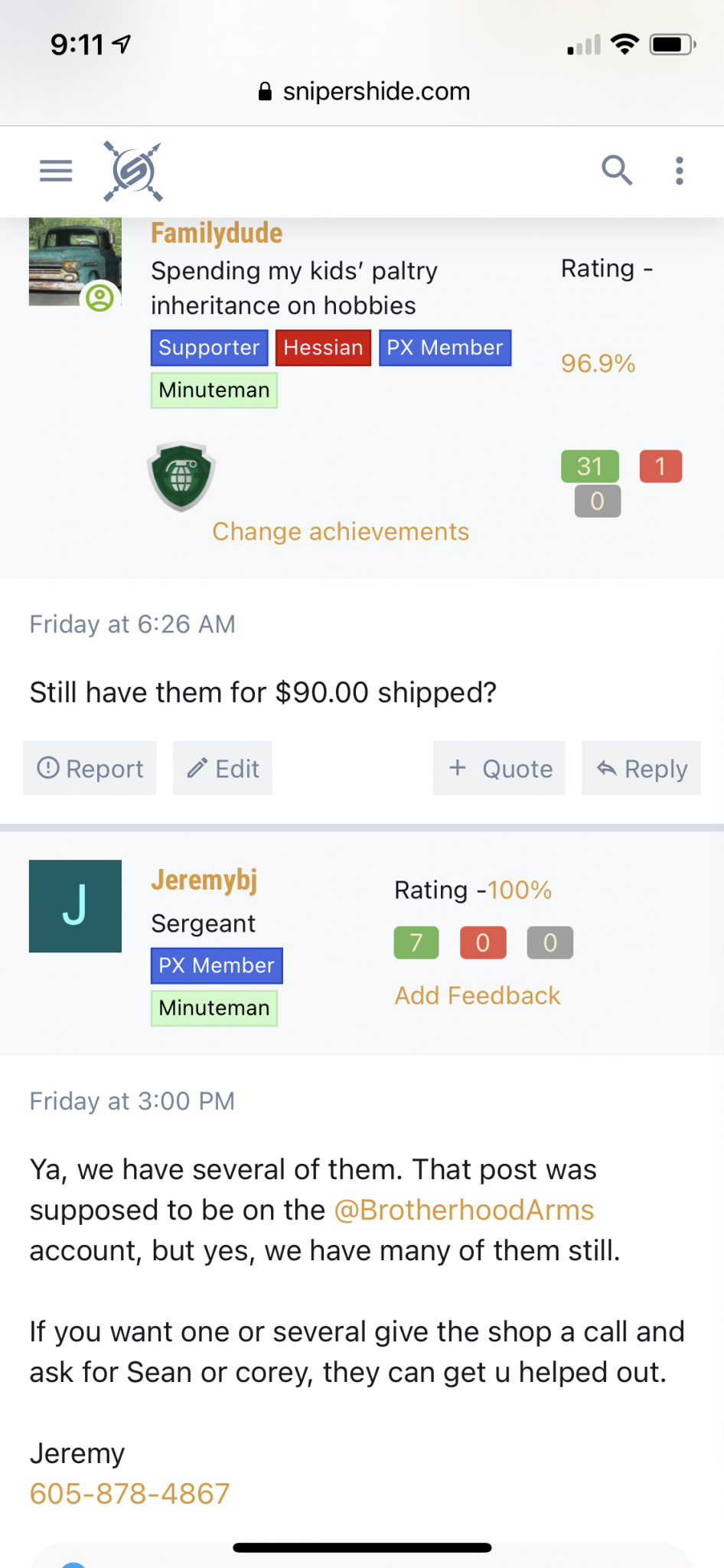The image size is (724, 1568).
Task: Click the Familydude truck avatar
Action: click(74, 262)
